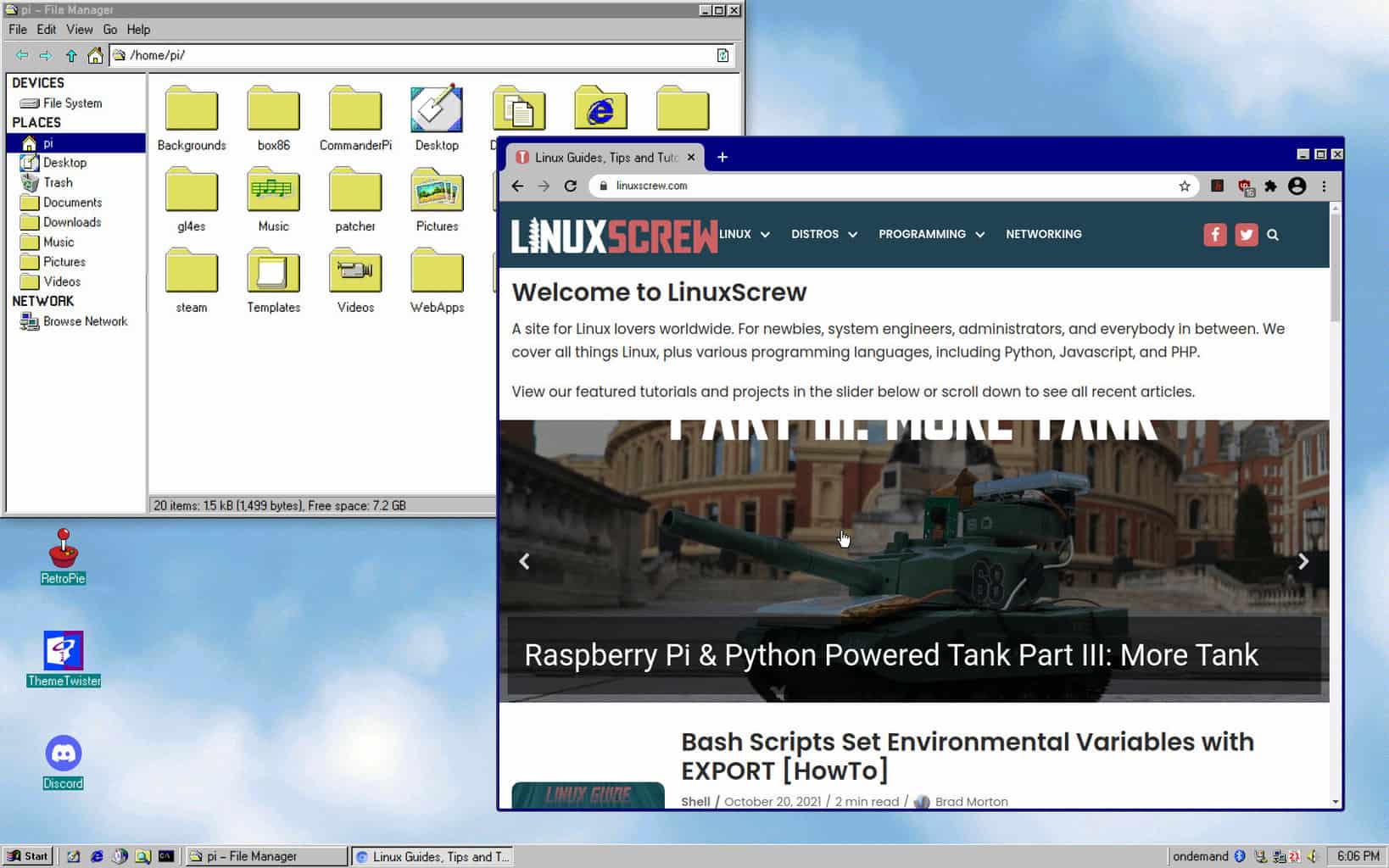This screenshot has width=1389, height=868.
Task: Go to previous slide in featured slider
Action: pos(525,561)
